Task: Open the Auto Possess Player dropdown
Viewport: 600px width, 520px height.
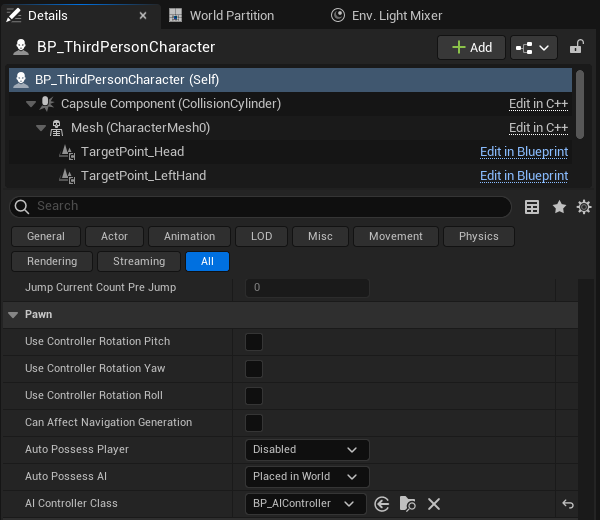Action: pyautogui.click(x=307, y=450)
